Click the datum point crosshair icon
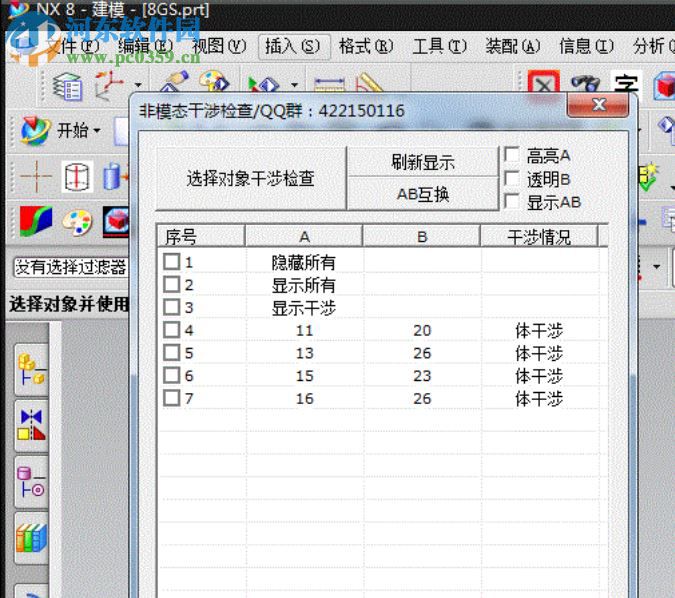The height and width of the screenshot is (598, 675). pos(37,176)
